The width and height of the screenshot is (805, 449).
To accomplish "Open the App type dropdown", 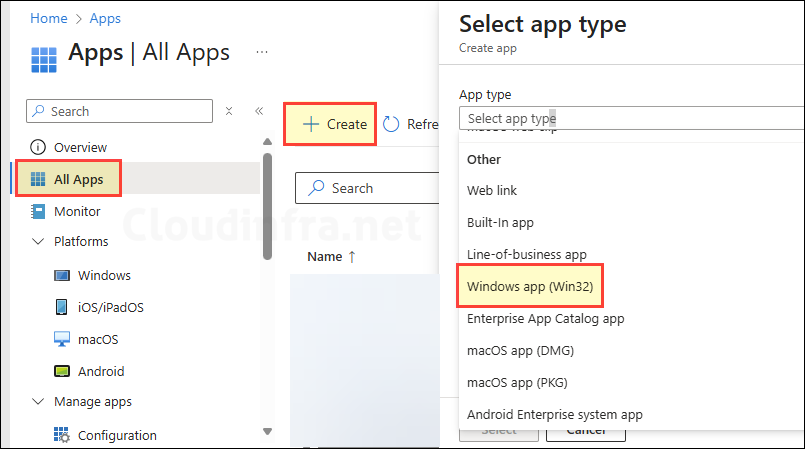I will pos(630,118).
